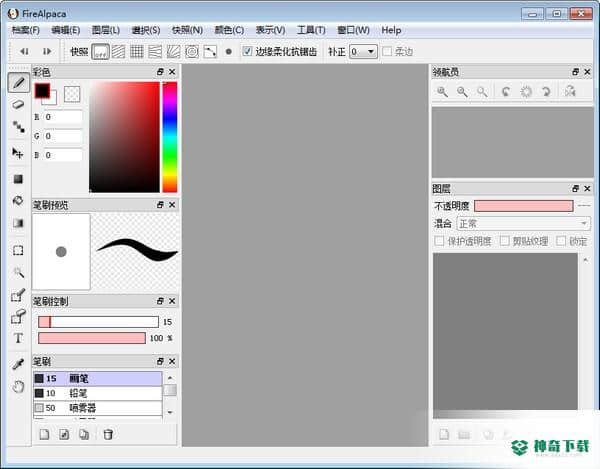Add a new brush in 笔刷 panel
Image resolution: width=600 pixels, height=469 pixels.
coord(44,434)
